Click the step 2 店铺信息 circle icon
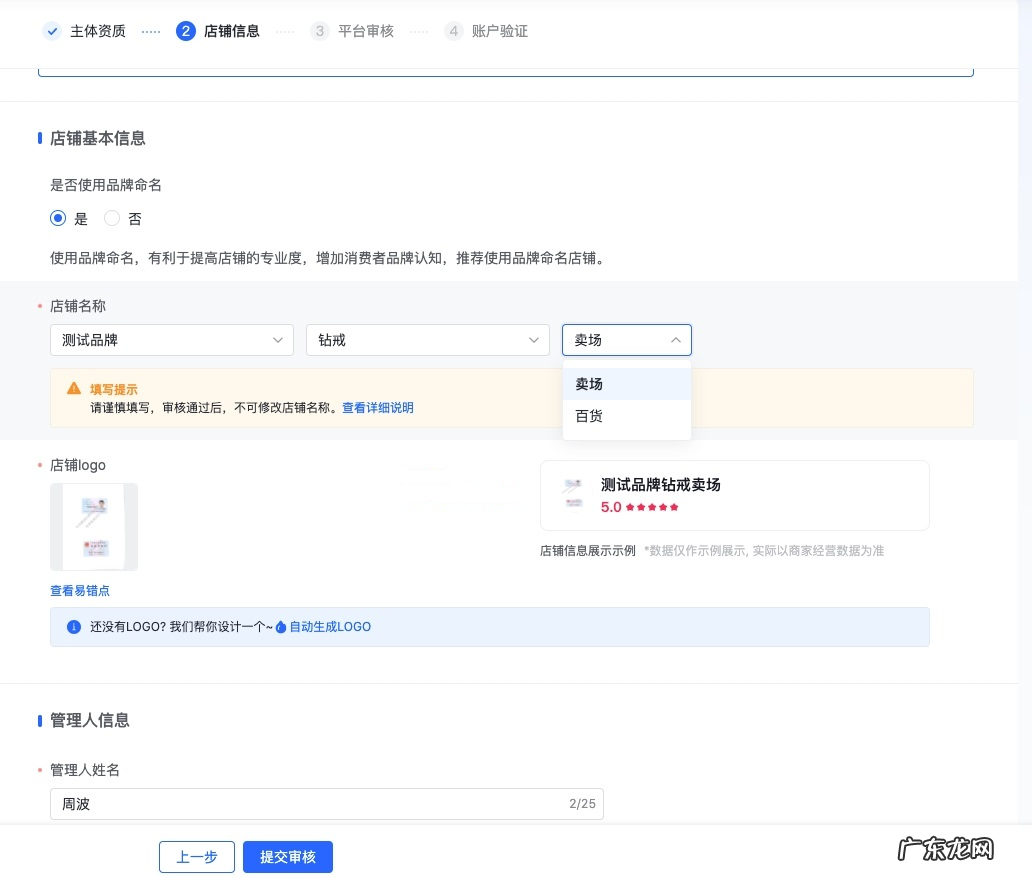Screen dimensions: 1032x878 tap(185, 31)
